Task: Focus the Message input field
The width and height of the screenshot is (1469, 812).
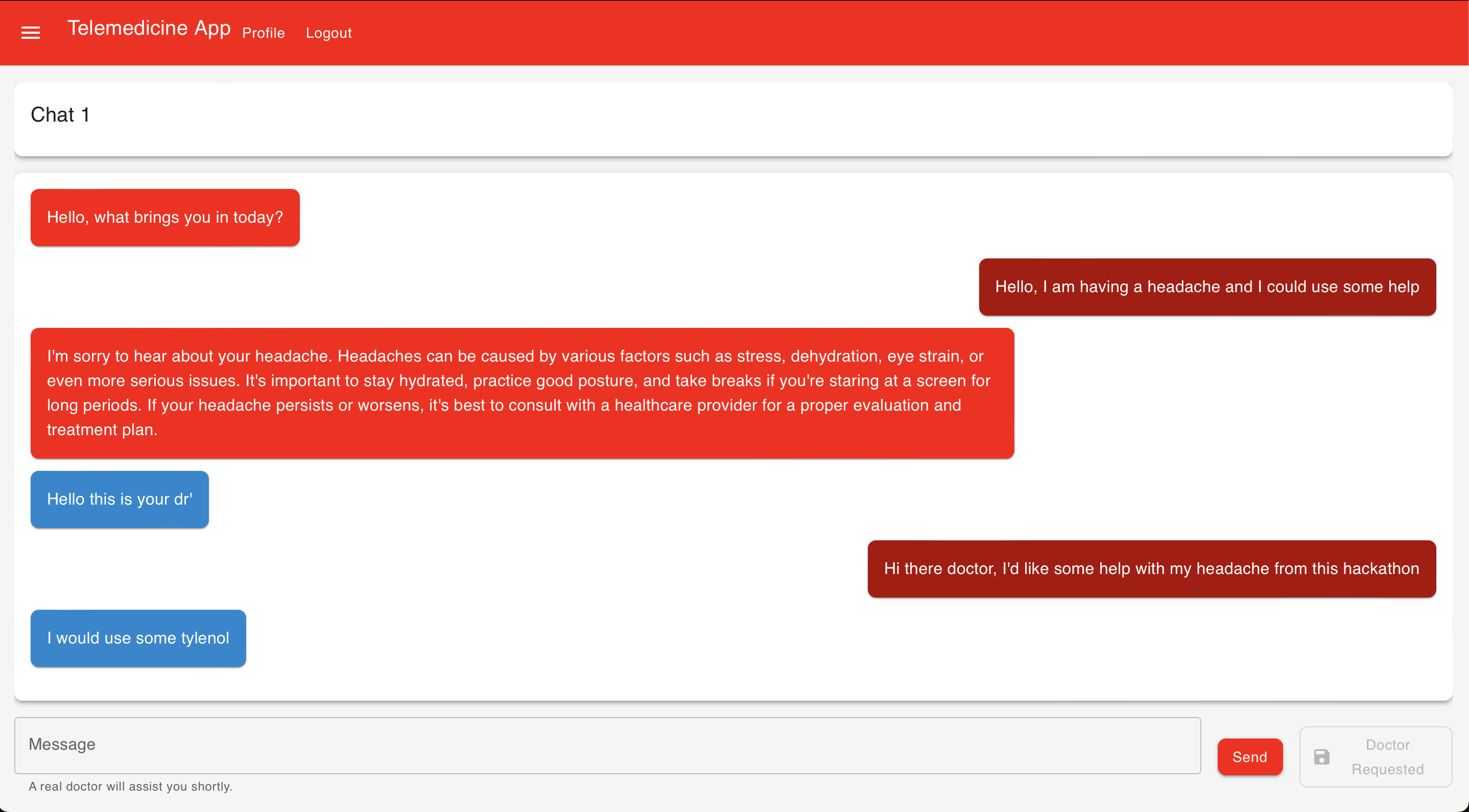Action: pyautogui.click(x=607, y=745)
